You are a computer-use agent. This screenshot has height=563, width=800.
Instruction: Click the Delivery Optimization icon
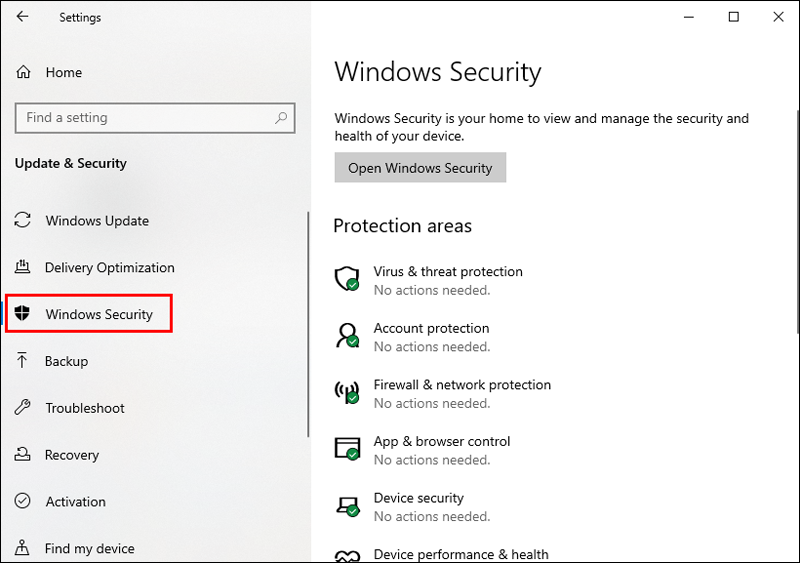[23, 268]
